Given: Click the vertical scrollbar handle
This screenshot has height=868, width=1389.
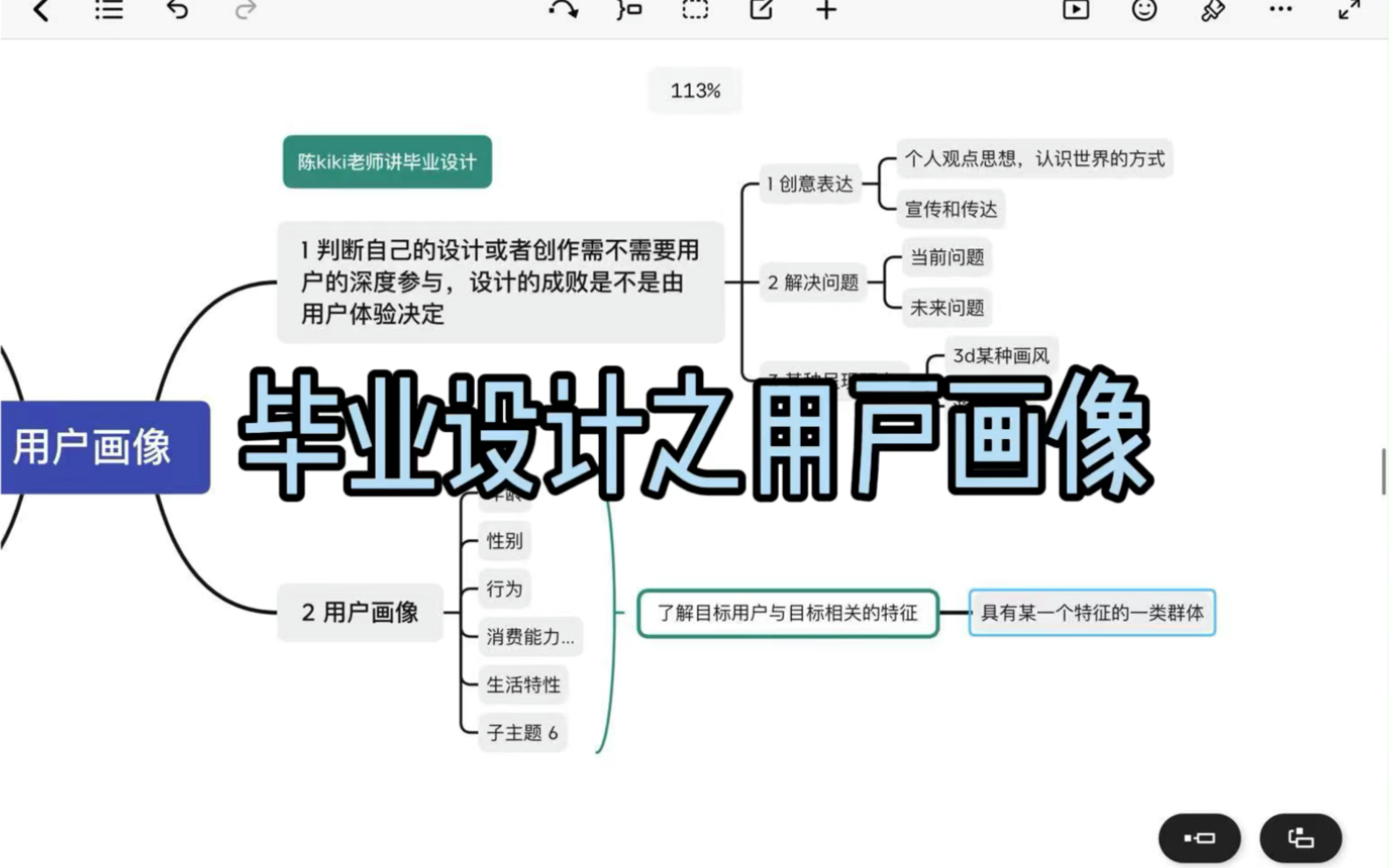Looking at the screenshot, I should [x=1384, y=471].
